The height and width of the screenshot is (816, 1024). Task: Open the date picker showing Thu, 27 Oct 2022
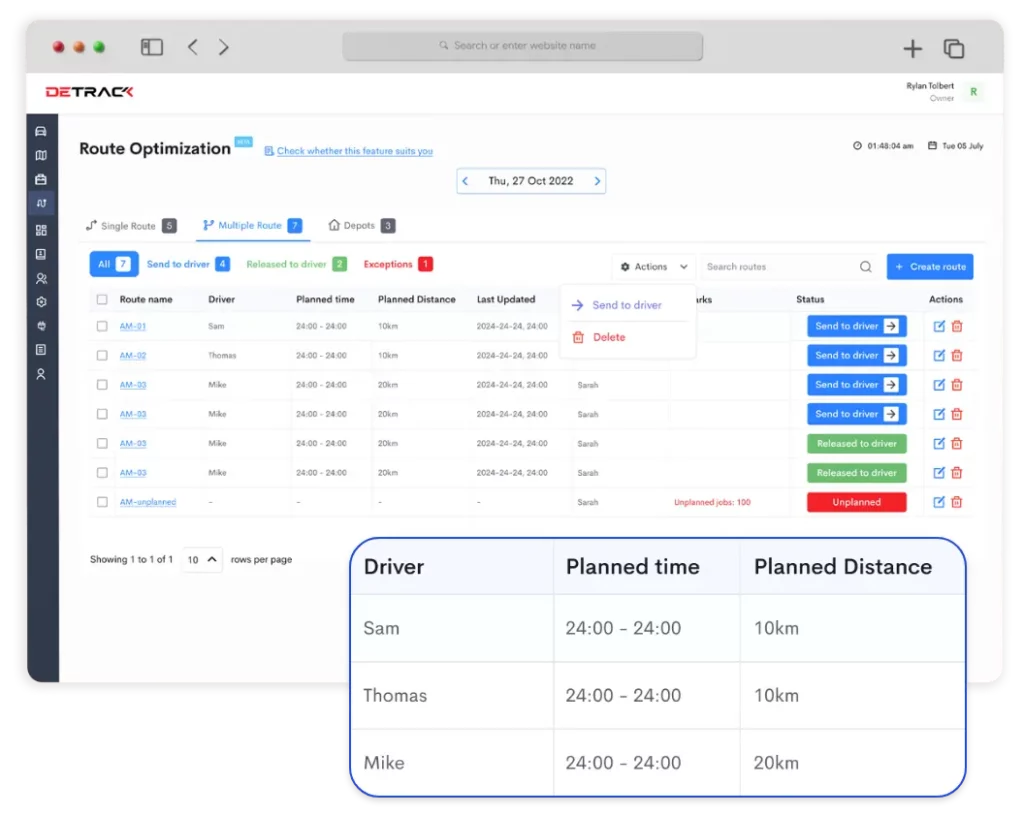(x=531, y=181)
